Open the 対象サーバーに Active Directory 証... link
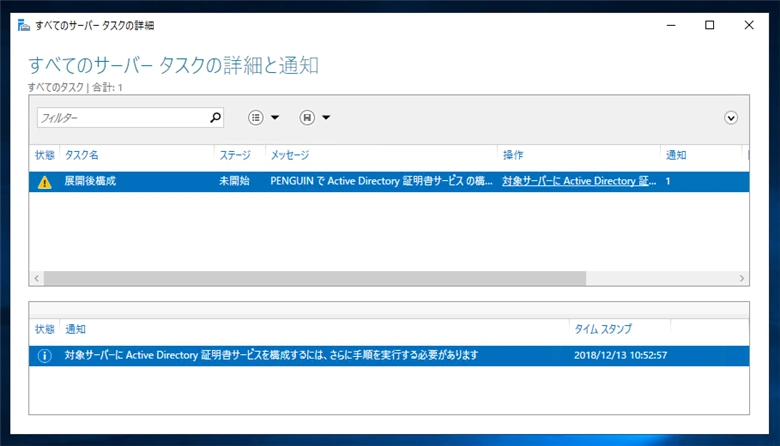The height and width of the screenshot is (446, 780). click(x=579, y=181)
